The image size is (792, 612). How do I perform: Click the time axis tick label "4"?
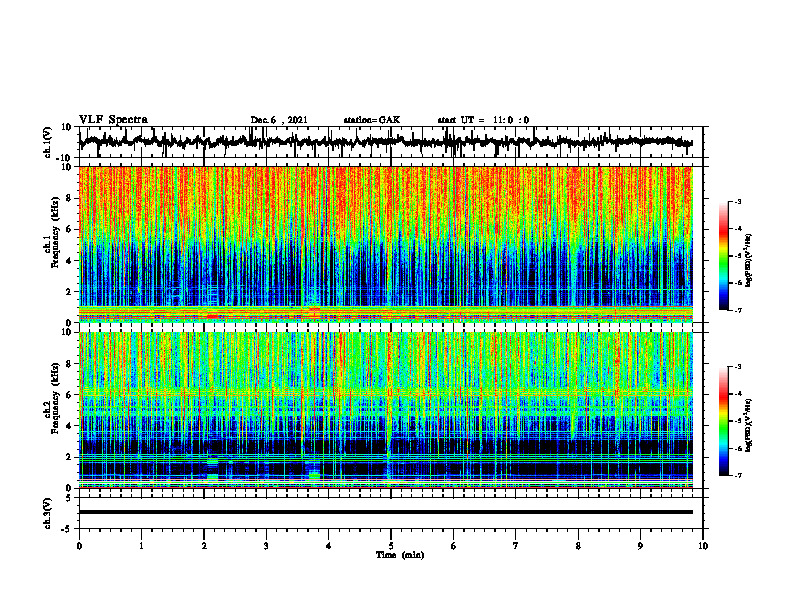(329, 546)
